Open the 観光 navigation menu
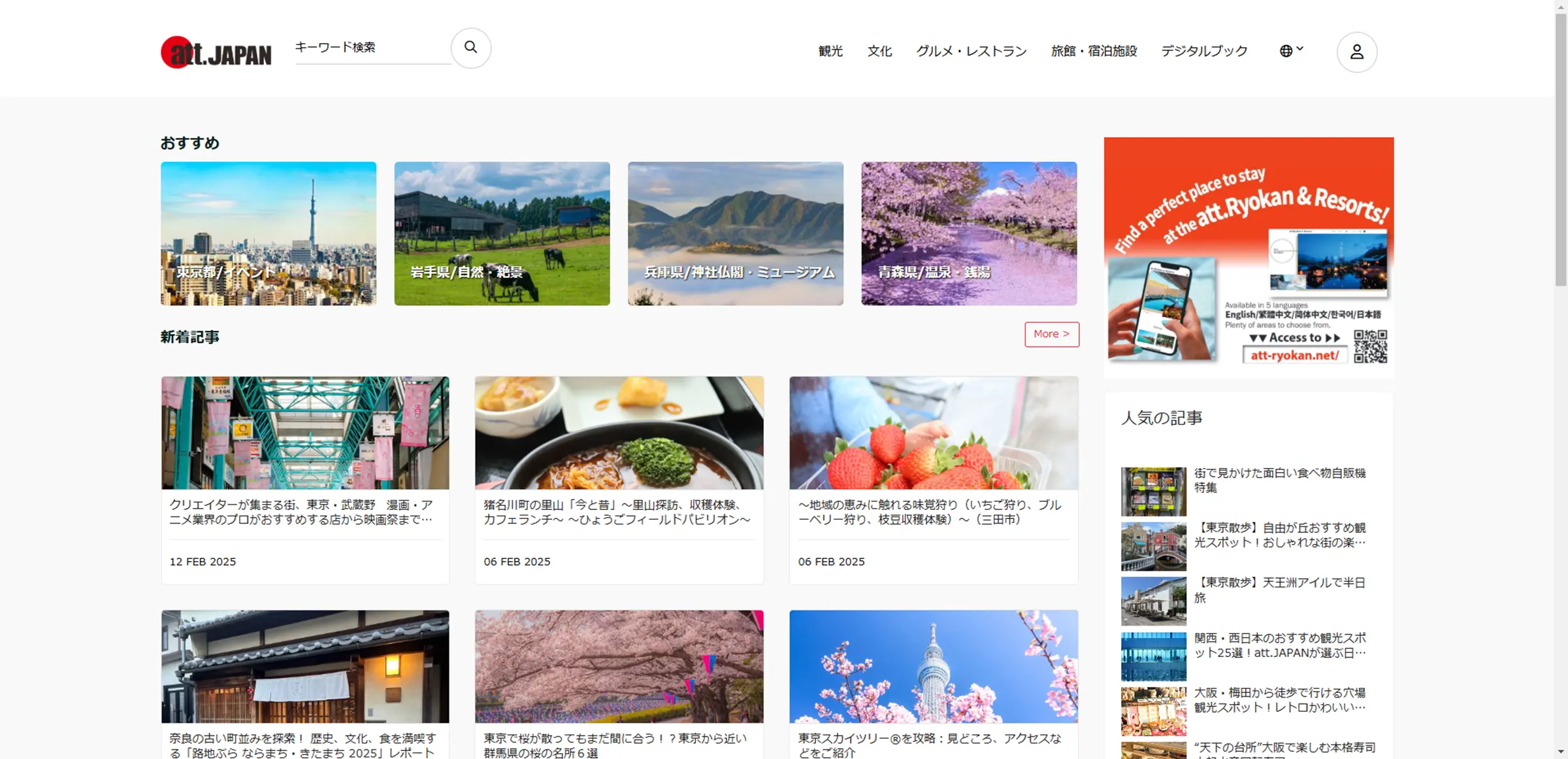The width and height of the screenshot is (1568, 759). [x=830, y=51]
